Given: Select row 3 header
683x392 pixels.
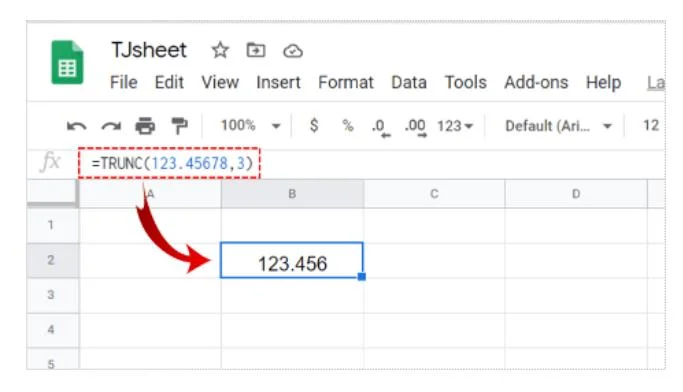Looking at the screenshot, I should pos(53,295).
